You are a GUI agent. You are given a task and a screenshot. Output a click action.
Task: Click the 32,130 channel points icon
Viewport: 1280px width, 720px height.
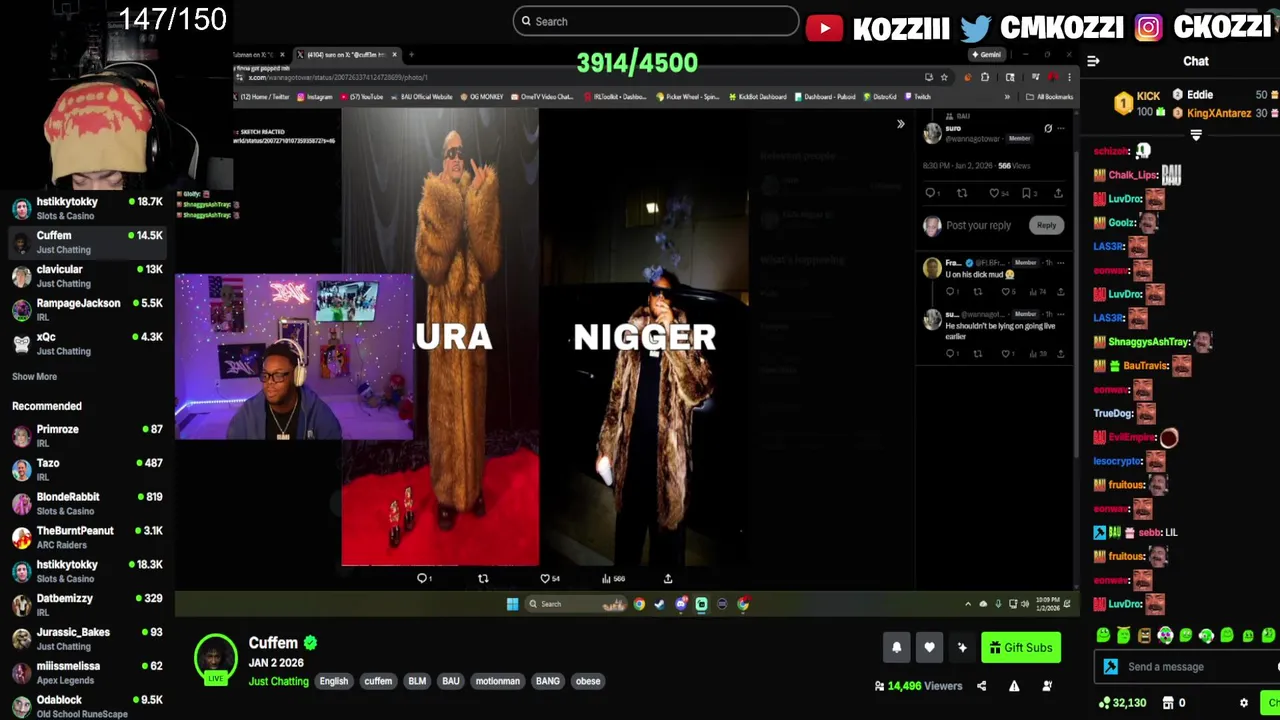[1104, 703]
